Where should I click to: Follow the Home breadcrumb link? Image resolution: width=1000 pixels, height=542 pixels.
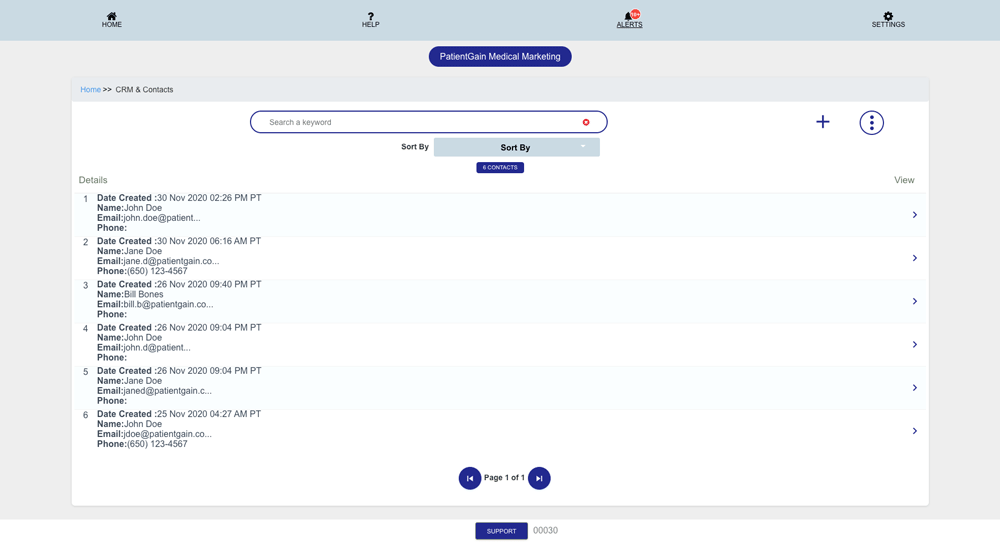pyautogui.click(x=91, y=90)
